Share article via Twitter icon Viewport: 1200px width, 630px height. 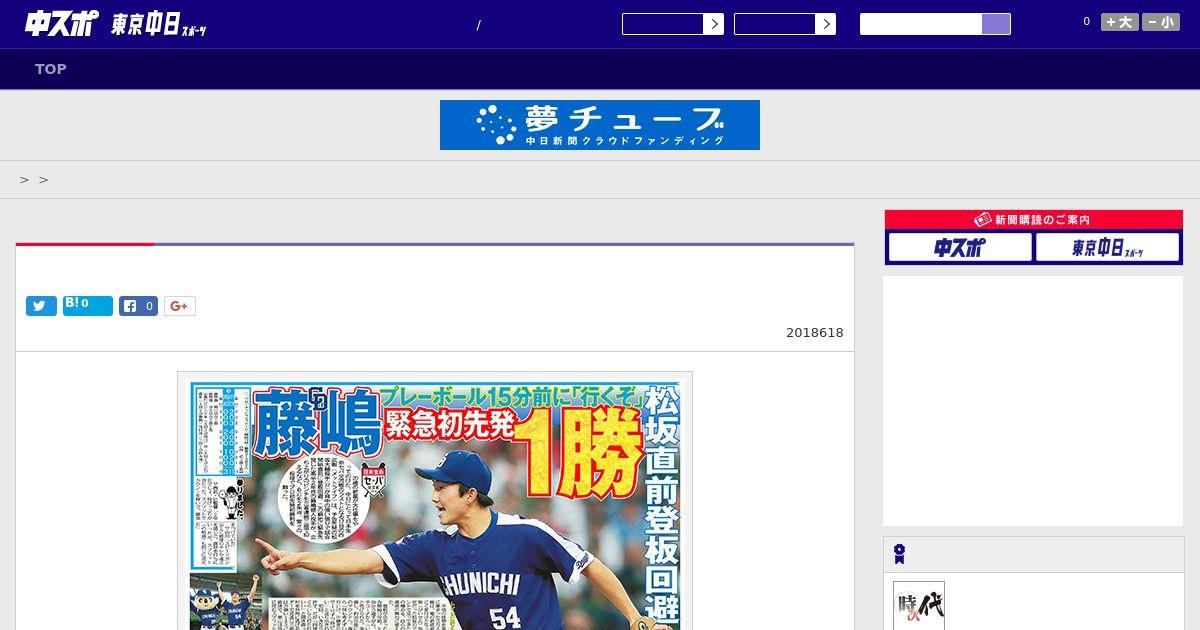[x=41, y=306]
